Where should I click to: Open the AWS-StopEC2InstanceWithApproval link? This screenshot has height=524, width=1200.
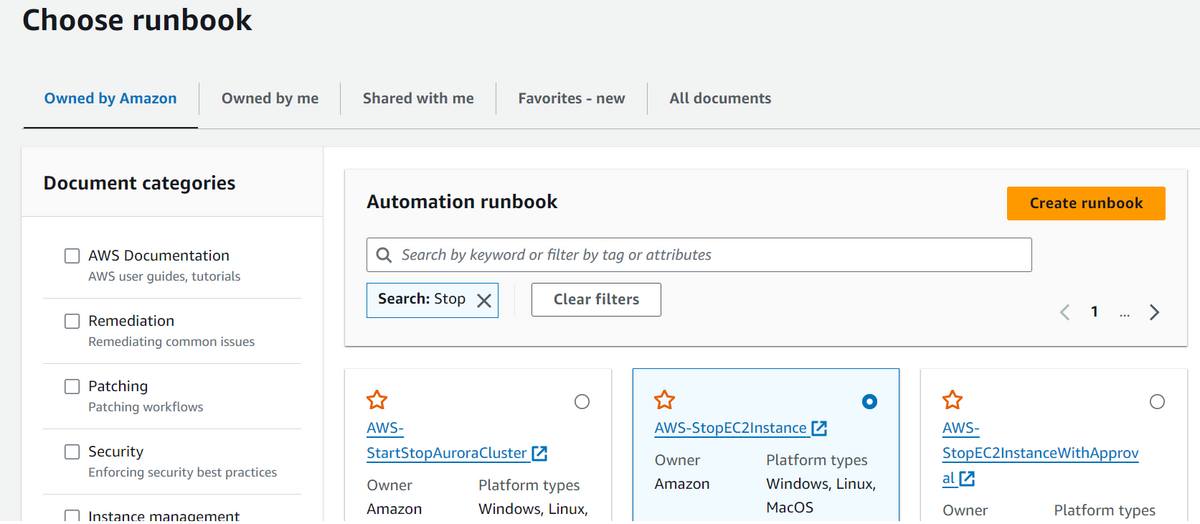click(1040, 453)
